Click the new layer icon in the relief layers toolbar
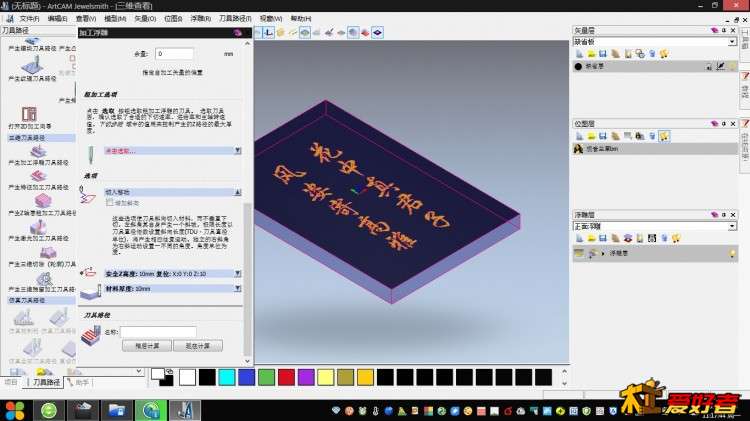The height and width of the screenshot is (421, 750). 579,238
